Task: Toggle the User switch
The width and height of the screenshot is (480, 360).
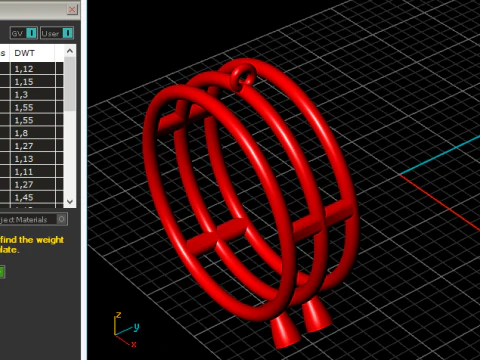Action: pos(57,33)
